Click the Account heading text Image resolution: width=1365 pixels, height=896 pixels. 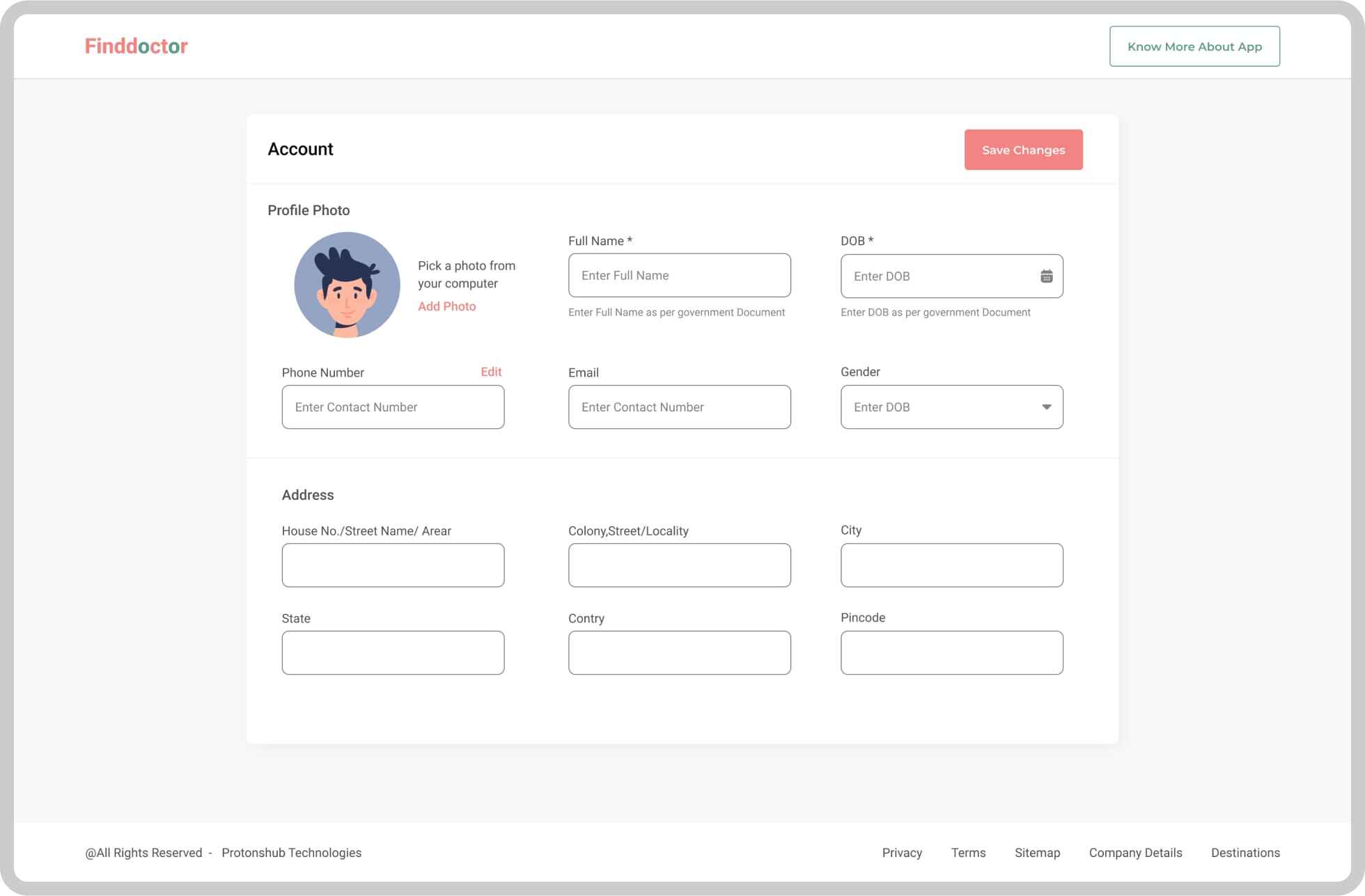tap(300, 149)
